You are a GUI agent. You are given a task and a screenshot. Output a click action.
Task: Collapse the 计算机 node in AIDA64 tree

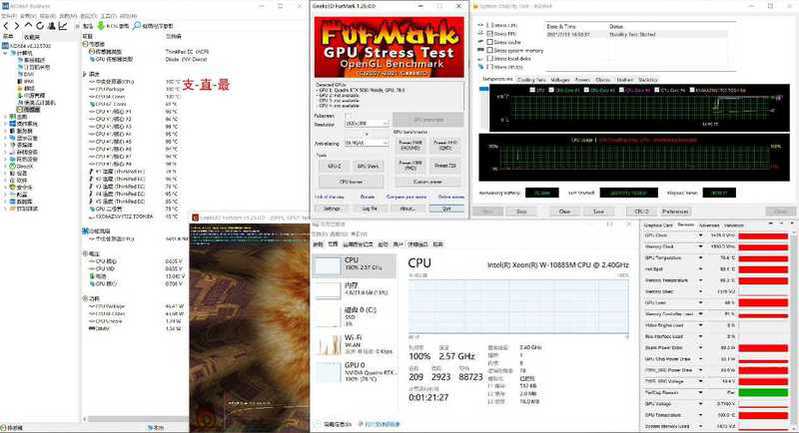point(5,52)
